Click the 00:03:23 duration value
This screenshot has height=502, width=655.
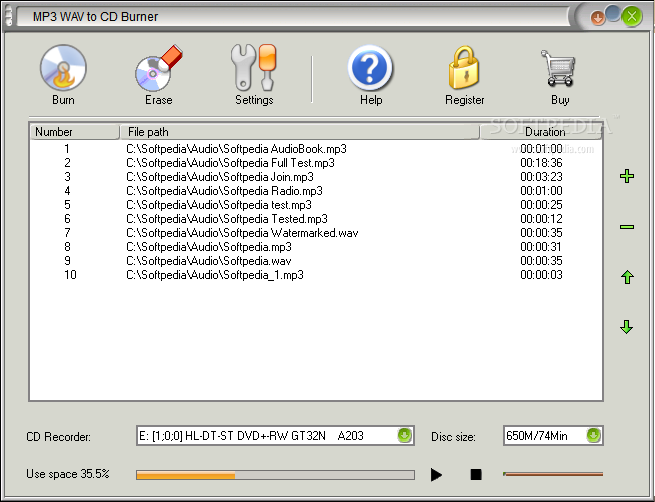coord(541,177)
